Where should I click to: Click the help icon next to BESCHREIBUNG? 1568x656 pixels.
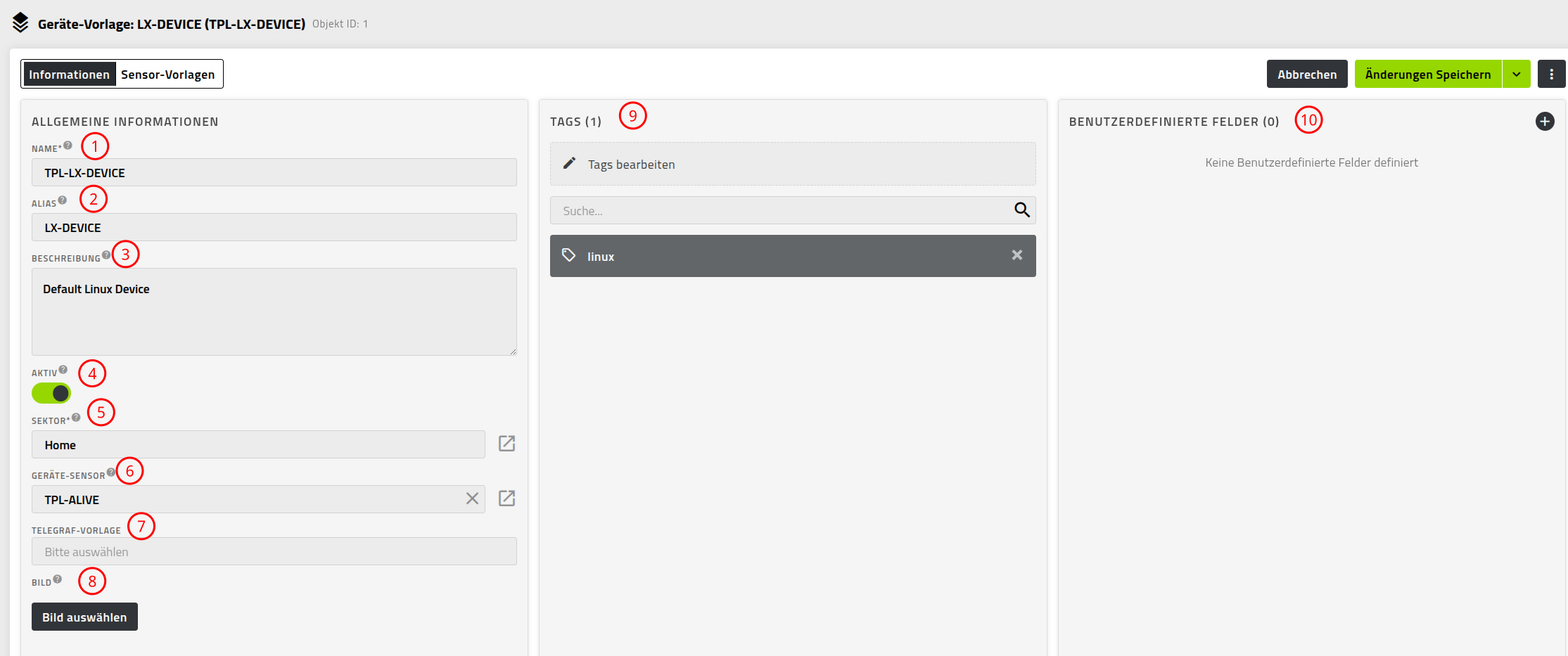pyautogui.click(x=106, y=255)
